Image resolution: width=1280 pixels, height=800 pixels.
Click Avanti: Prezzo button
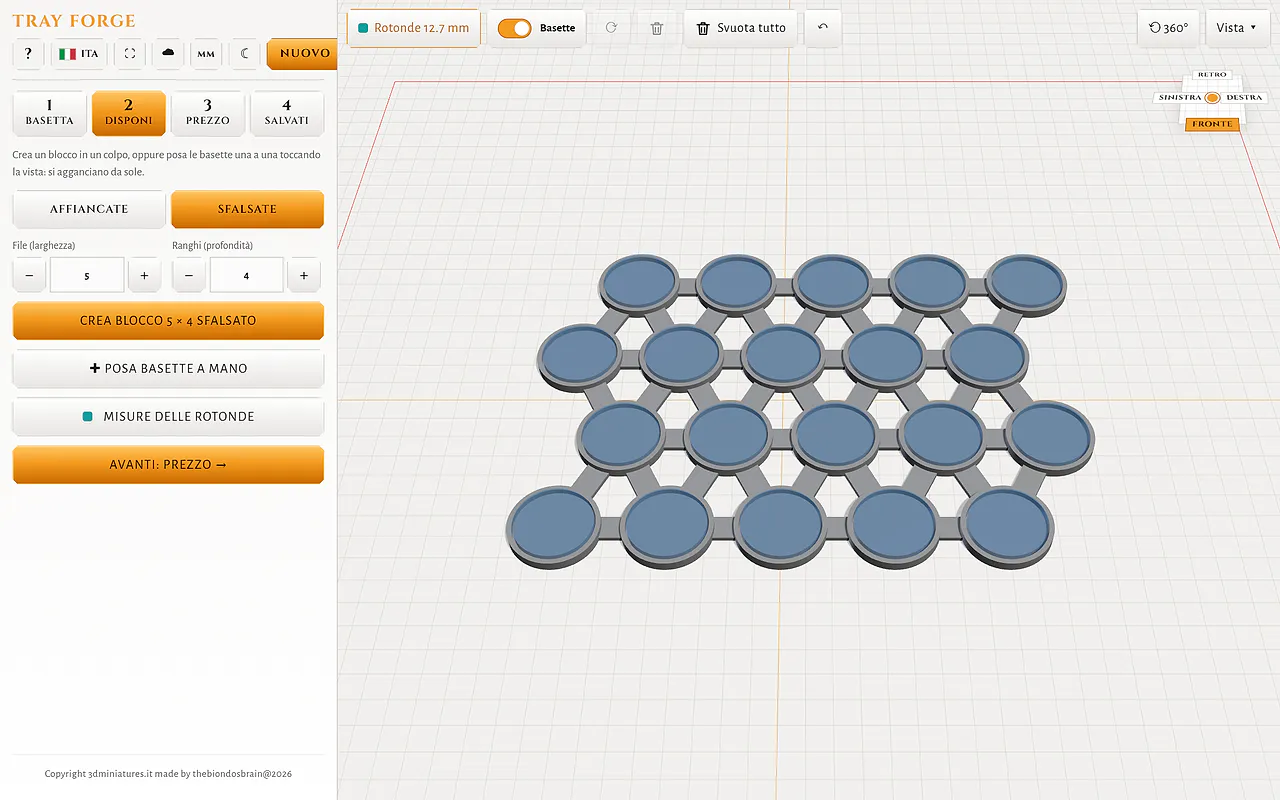(168, 465)
